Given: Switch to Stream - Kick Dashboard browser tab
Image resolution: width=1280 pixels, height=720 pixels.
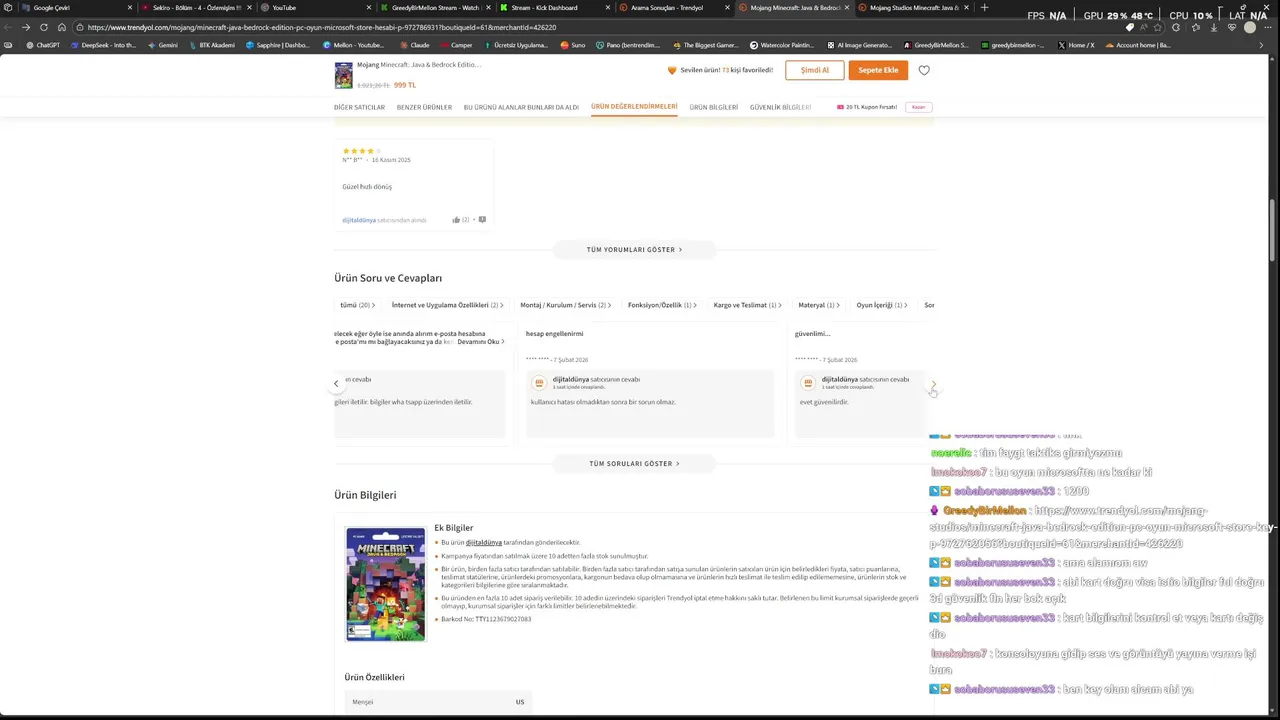Looking at the screenshot, I should click(x=554, y=7).
